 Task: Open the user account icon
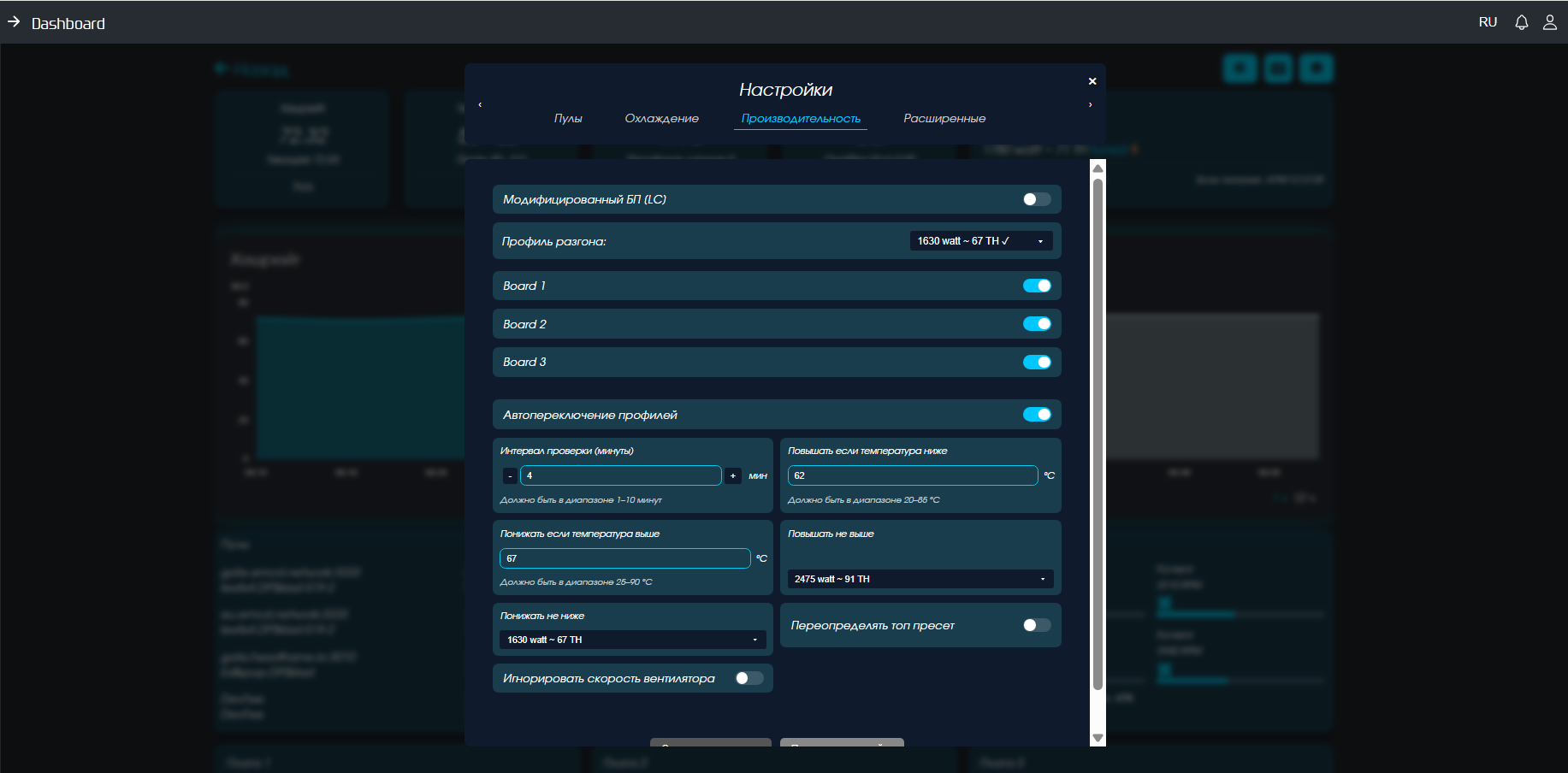pos(1549,23)
